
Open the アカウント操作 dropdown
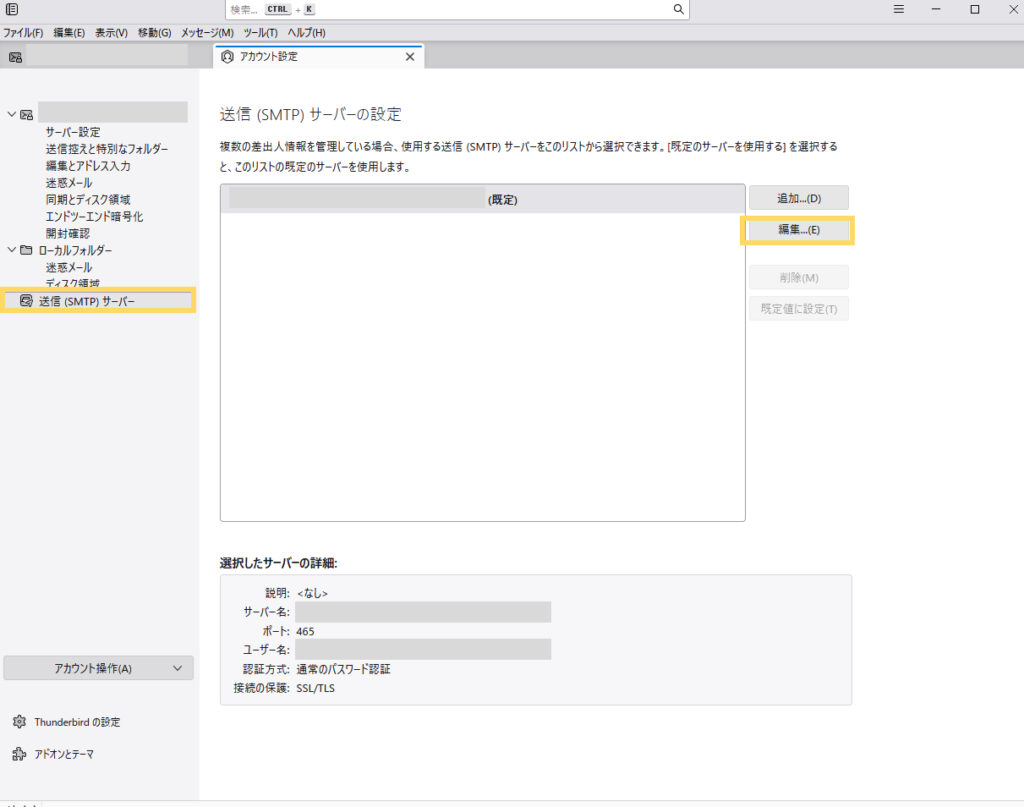pos(98,668)
